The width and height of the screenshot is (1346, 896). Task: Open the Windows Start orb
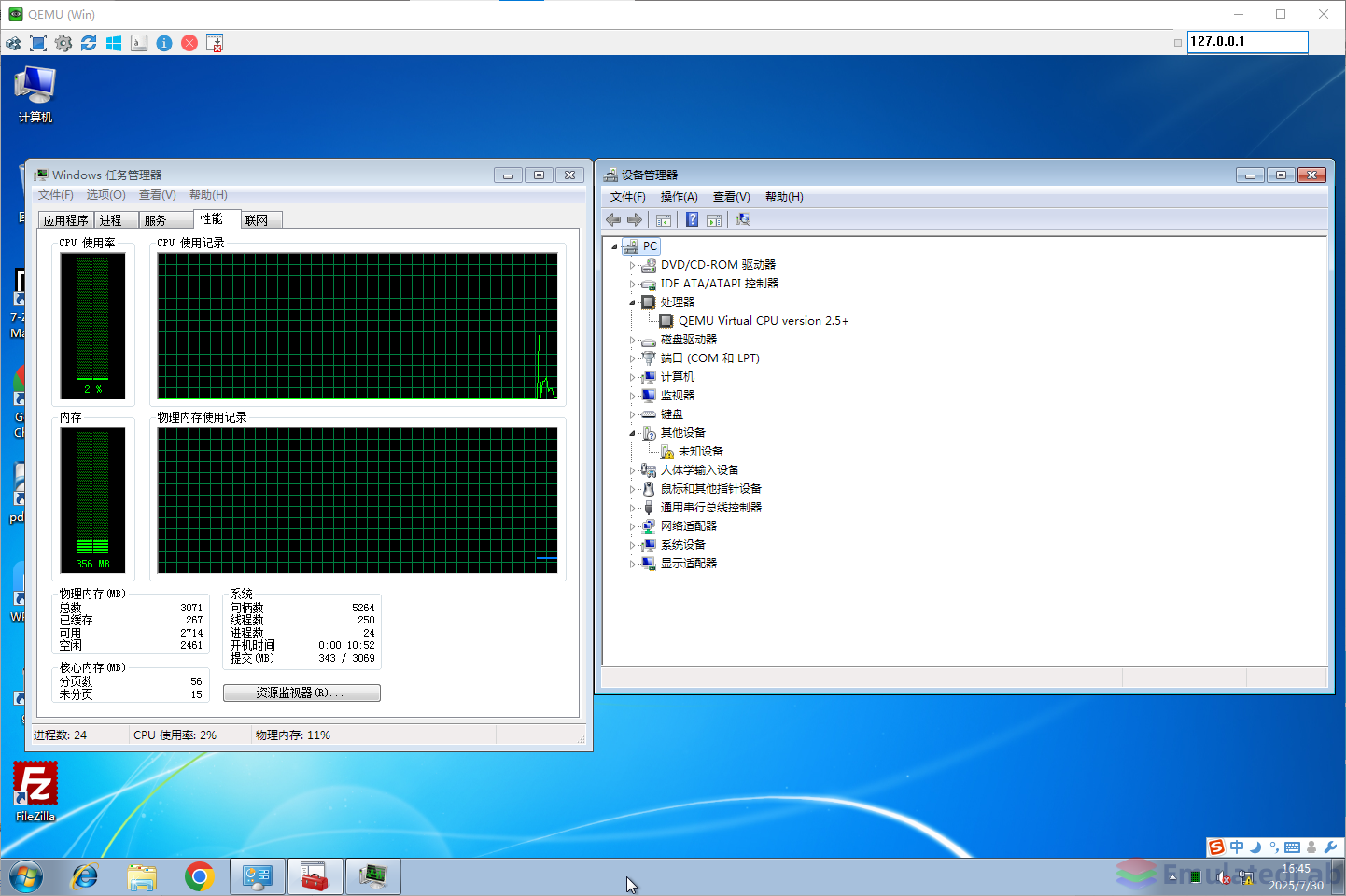point(26,877)
